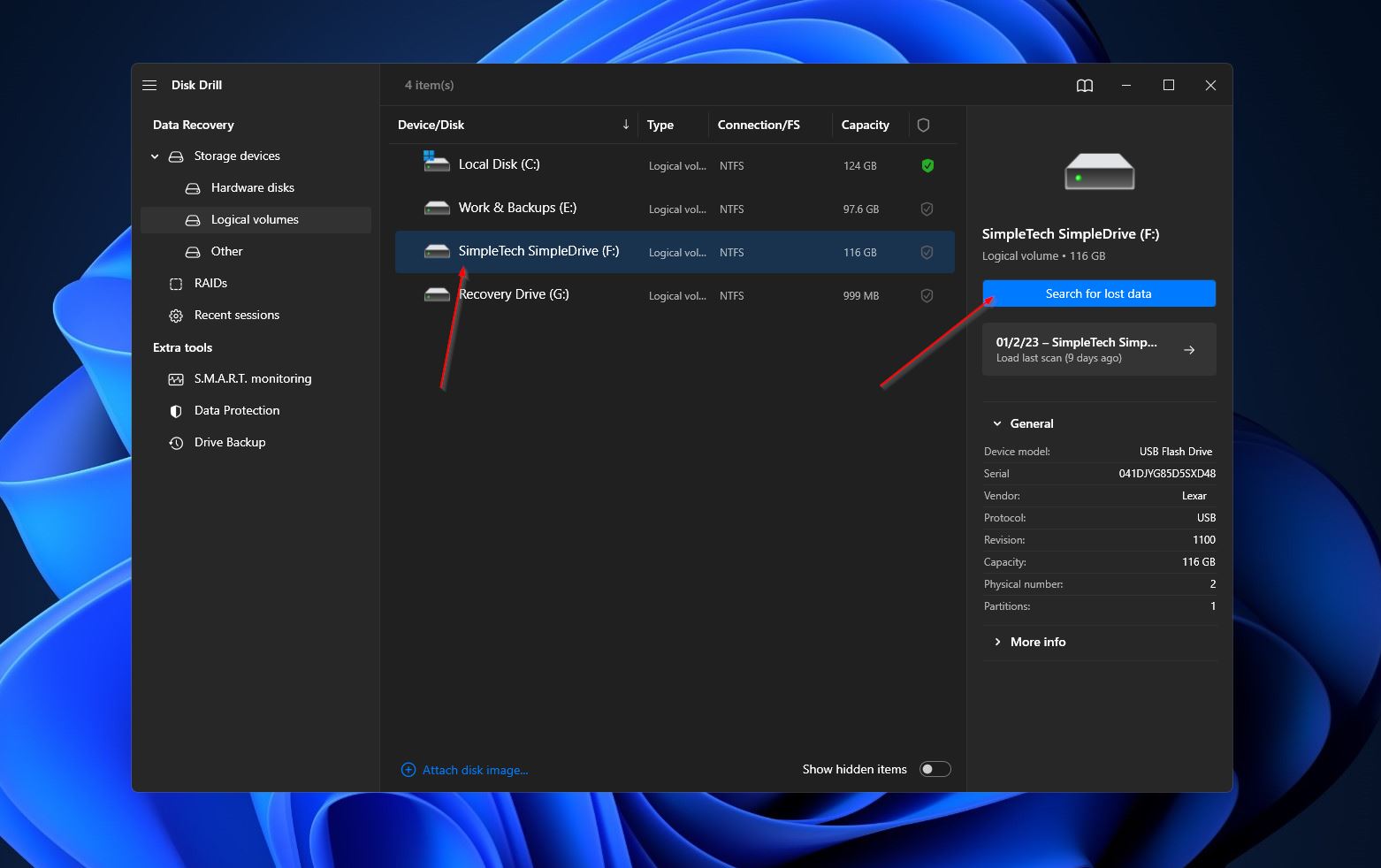Click the plus icon next to Attach disk image

point(408,770)
